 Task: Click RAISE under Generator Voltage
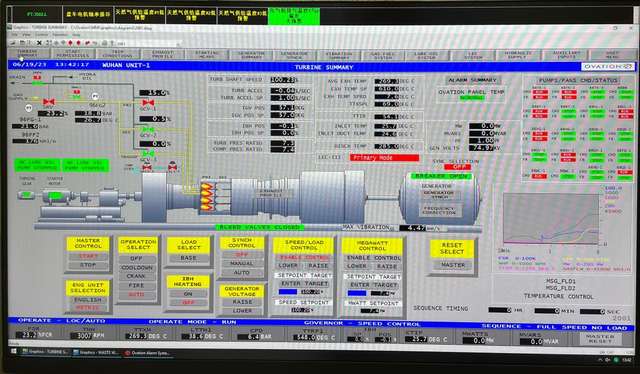(x=242, y=302)
